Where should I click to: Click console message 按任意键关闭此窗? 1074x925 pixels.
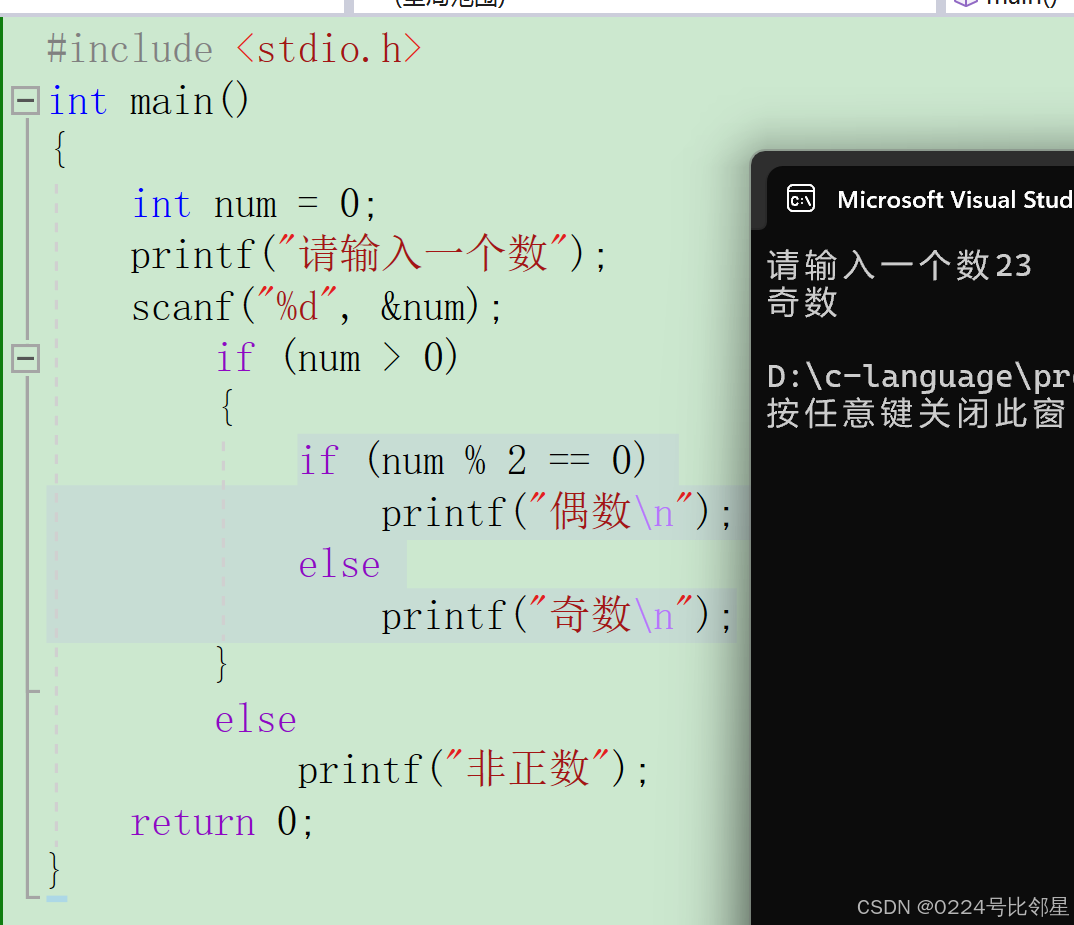(916, 413)
